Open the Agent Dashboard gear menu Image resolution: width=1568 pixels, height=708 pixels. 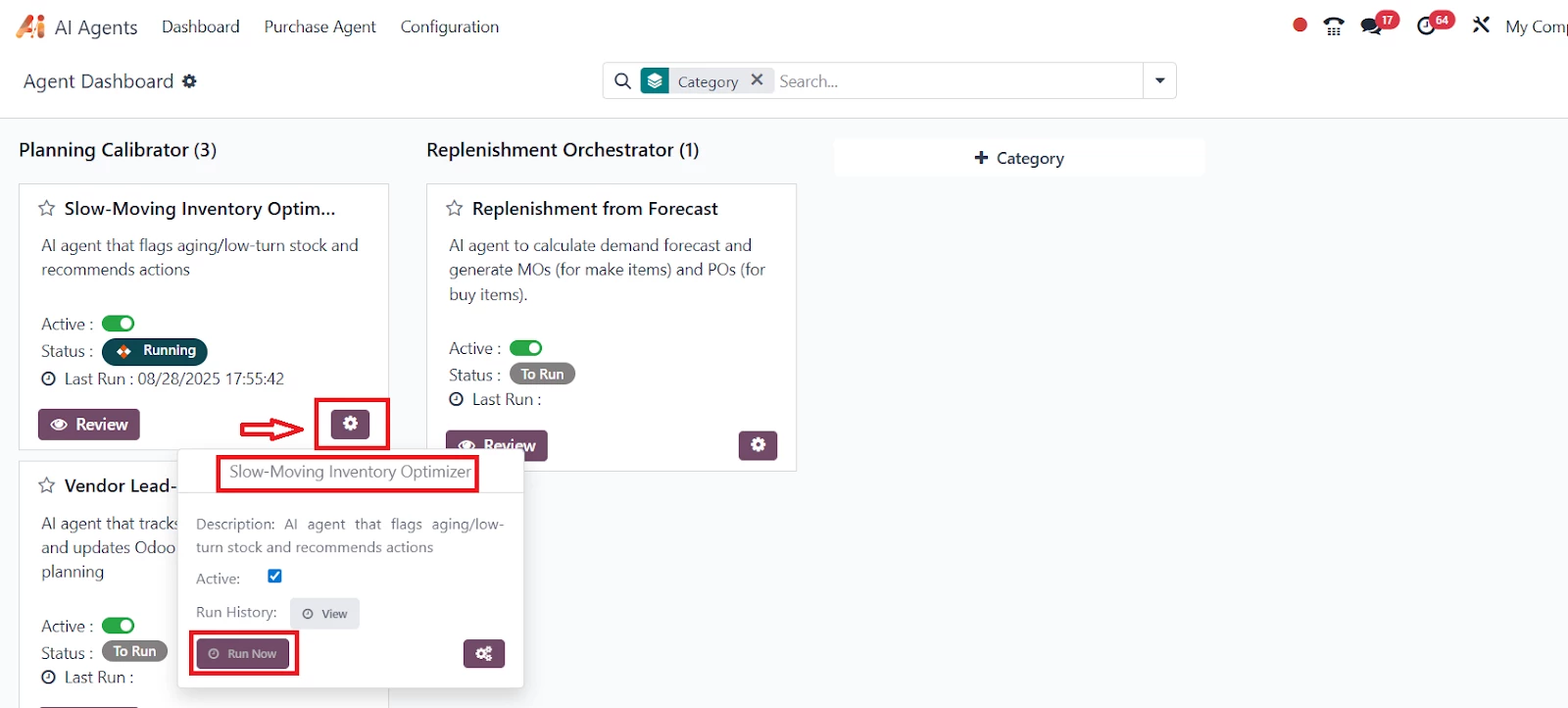pos(190,81)
